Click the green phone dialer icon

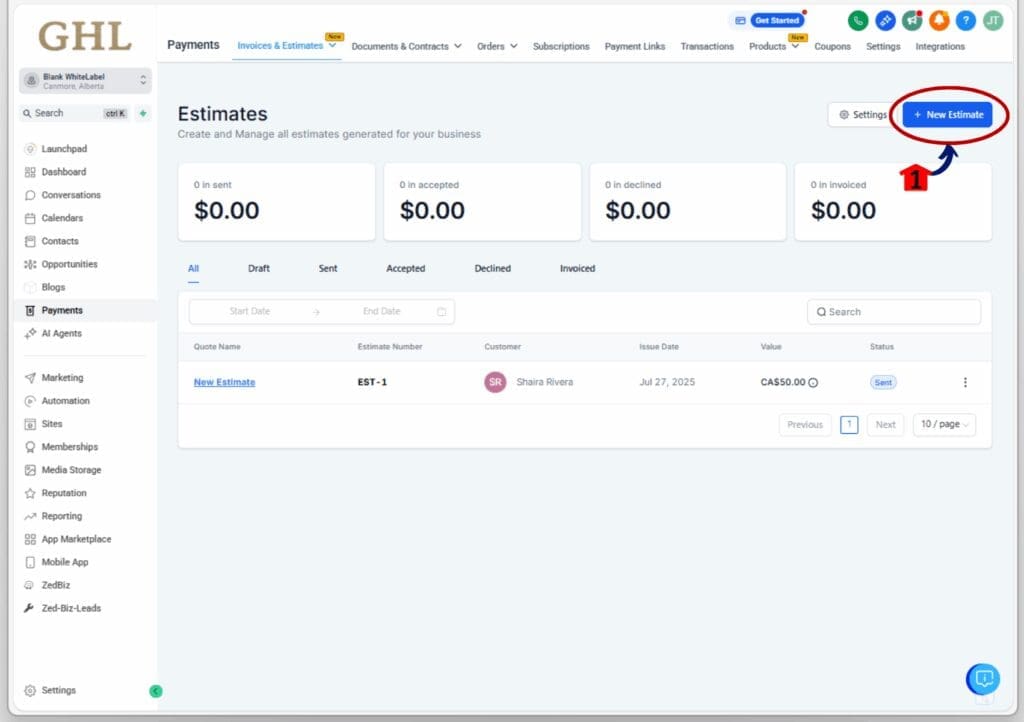tap(858, 21)
